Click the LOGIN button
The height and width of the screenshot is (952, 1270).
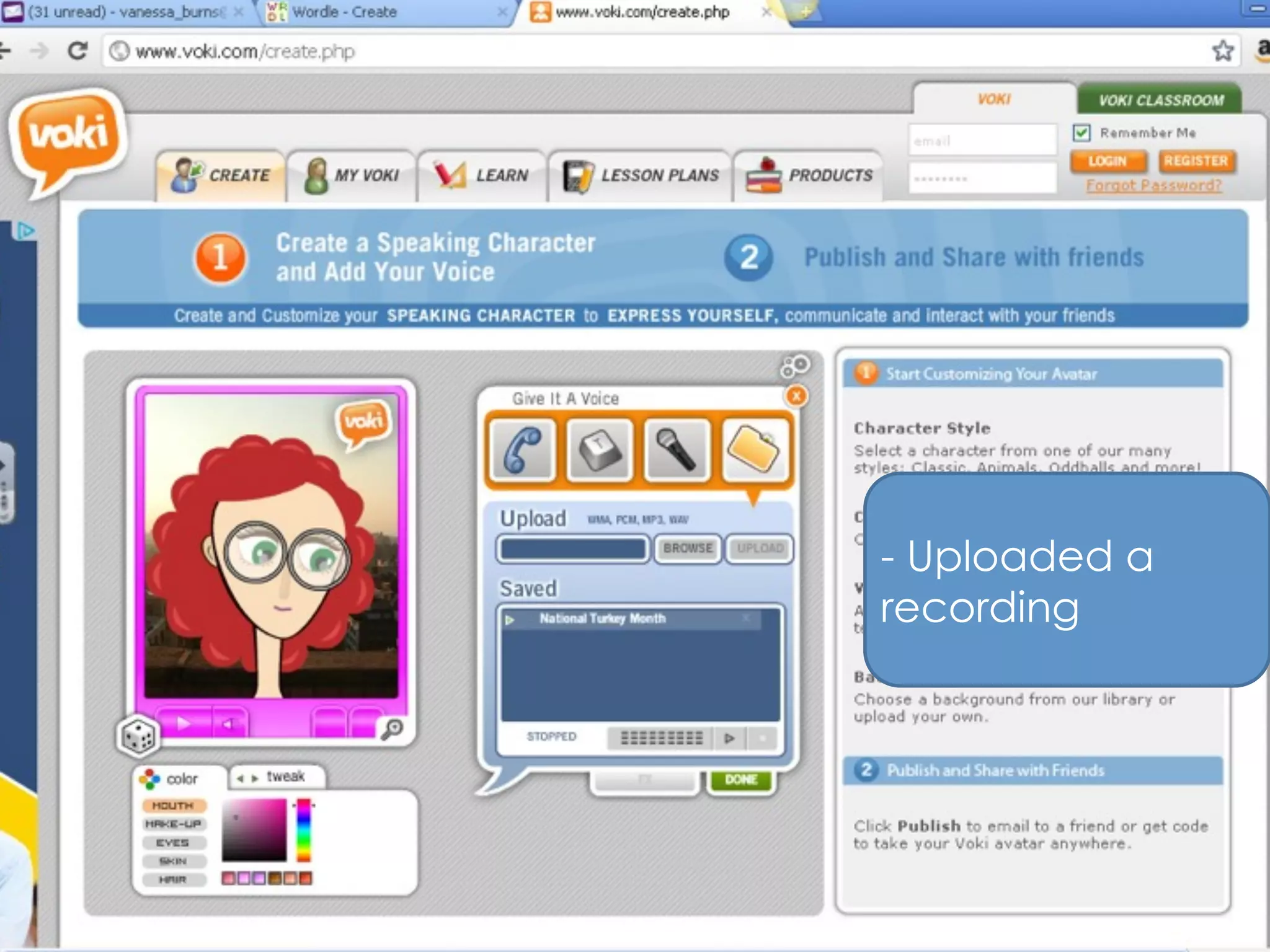1108,161
